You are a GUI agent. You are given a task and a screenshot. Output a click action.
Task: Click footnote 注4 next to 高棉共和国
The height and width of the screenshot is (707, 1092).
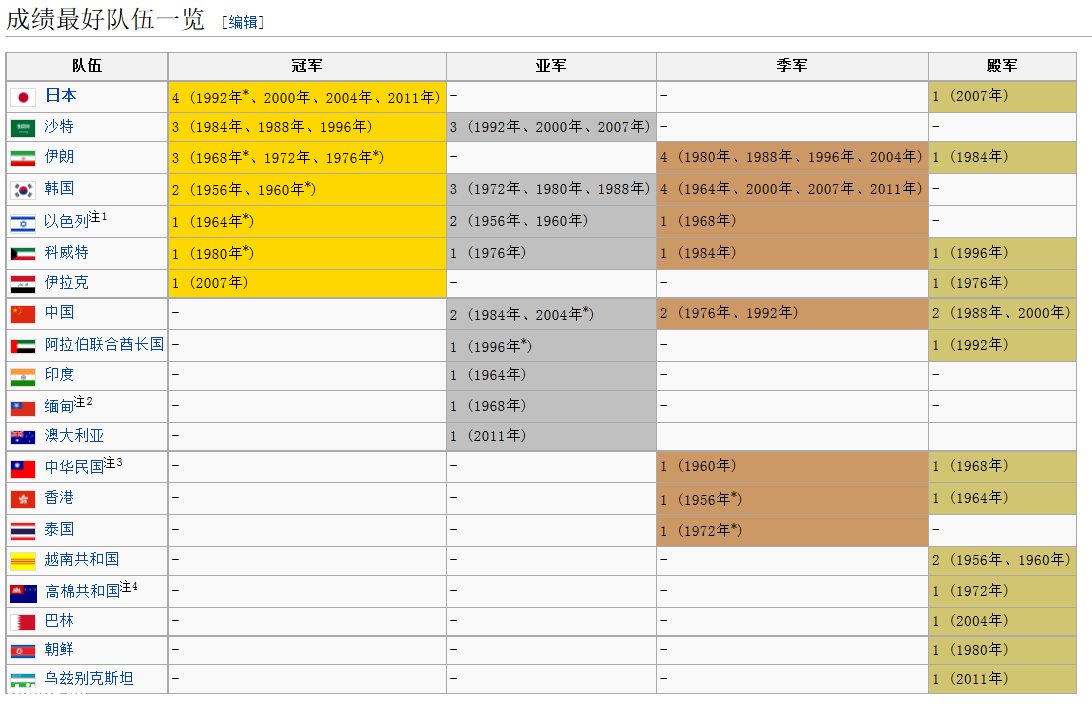[x=129, y=586]
